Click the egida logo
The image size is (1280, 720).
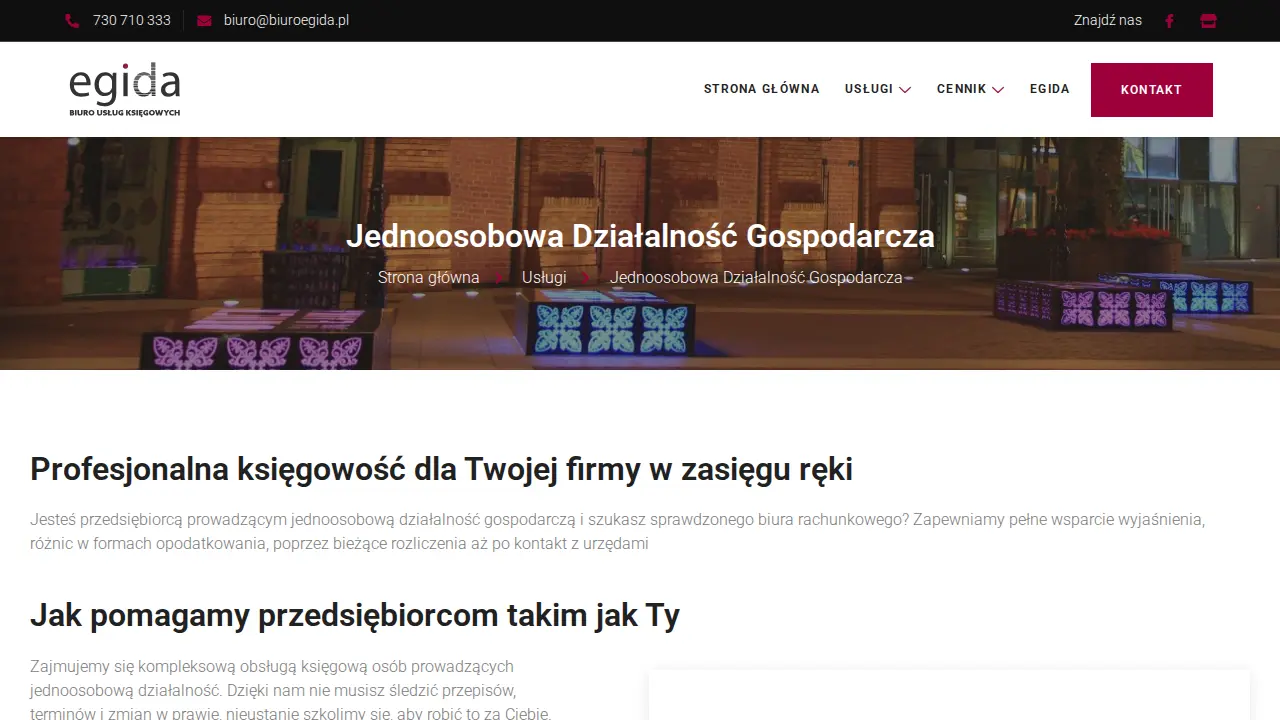pyautogui.click(x=125, y=89)
